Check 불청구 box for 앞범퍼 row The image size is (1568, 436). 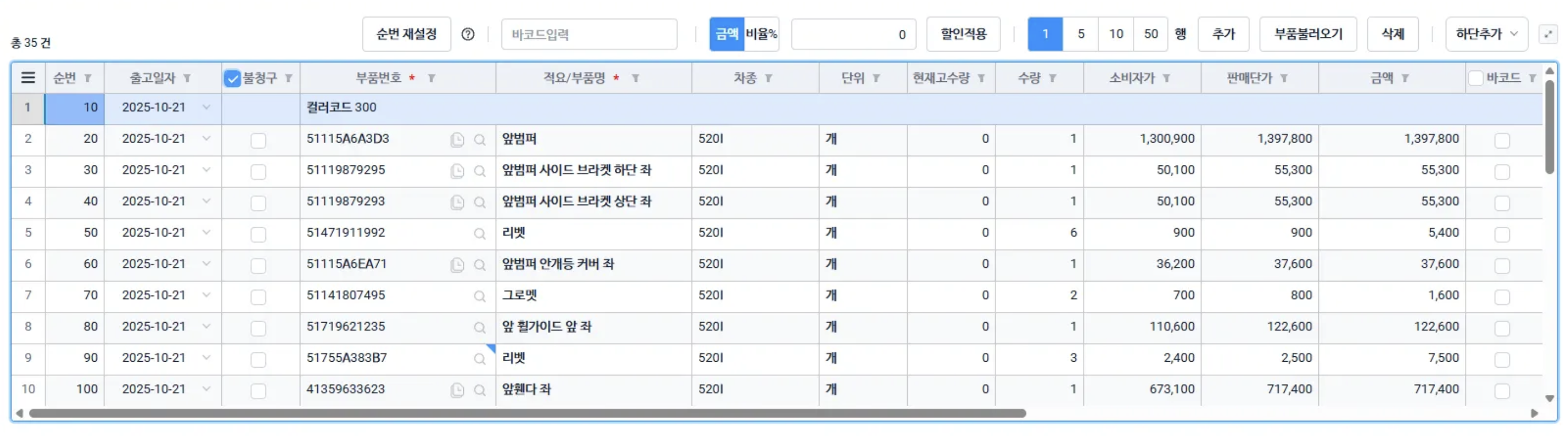(258, 140)
